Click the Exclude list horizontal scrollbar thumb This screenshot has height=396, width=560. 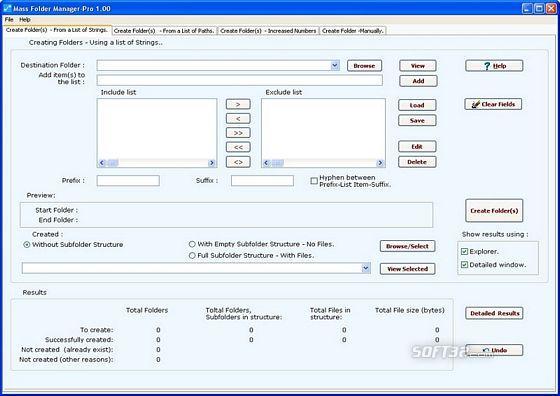pos(278,163)
